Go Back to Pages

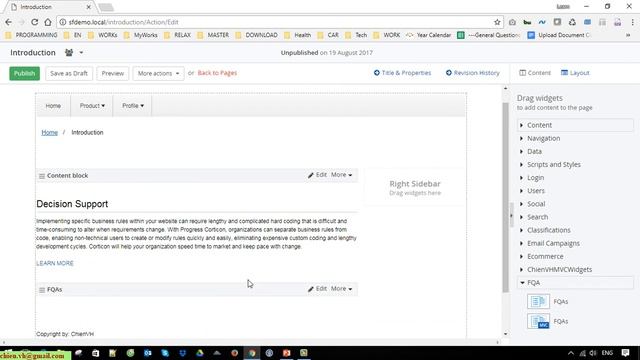click(x=217, y=73)
